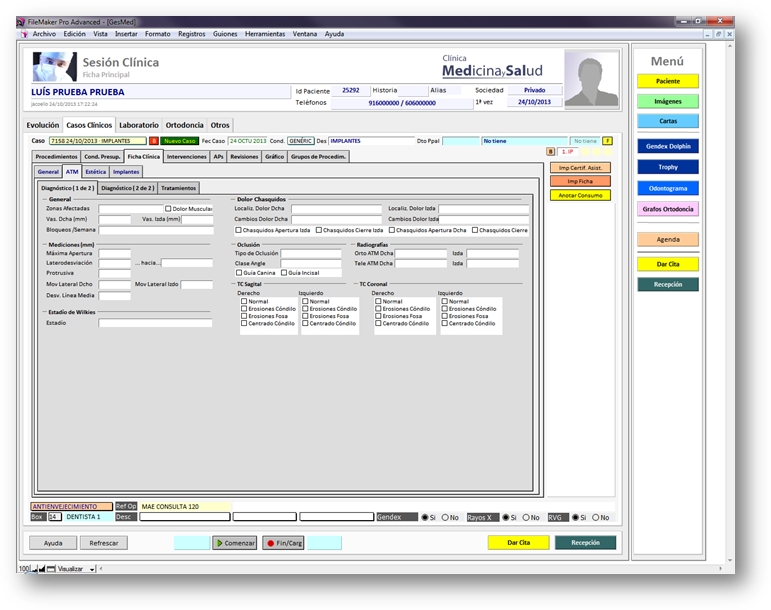
Task: Click the Máxima Apertura input field
Action: pyautogui.click(x=115, y=254)
